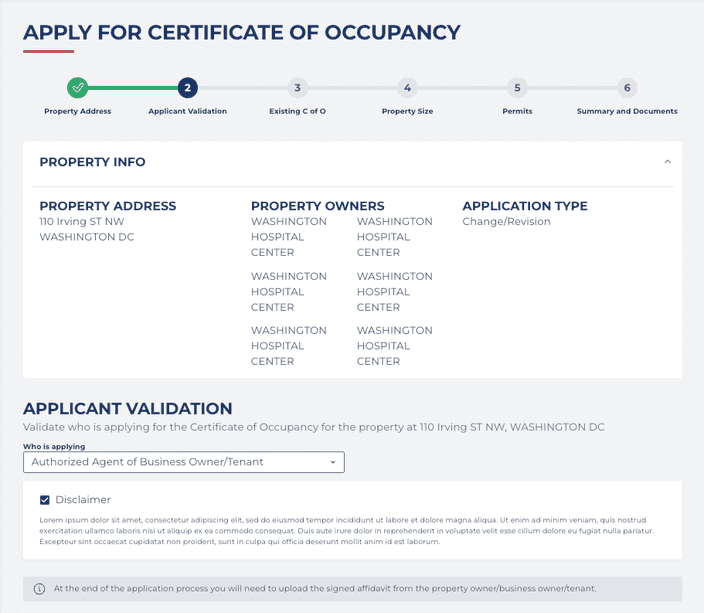
Task: Jump to step 4 Property Size circle
Action: 407,88
